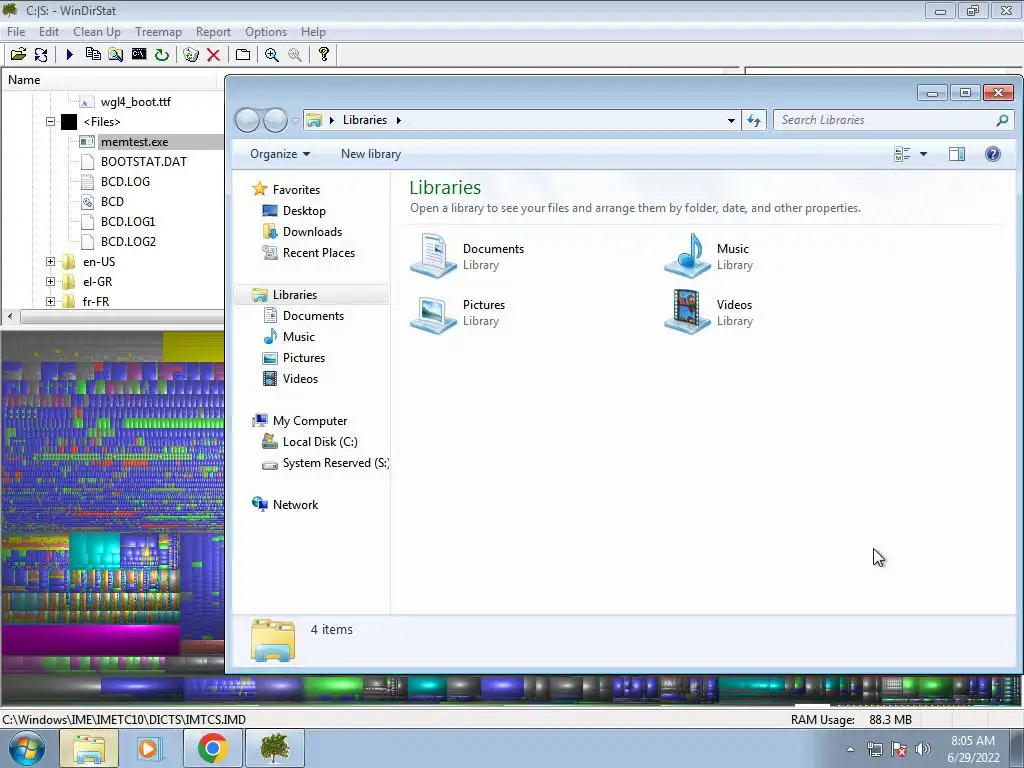Collapse the <Files> node in tree
Image resolution: width=1024 pixels, height=768 pixels.
[x=50, y=121]
